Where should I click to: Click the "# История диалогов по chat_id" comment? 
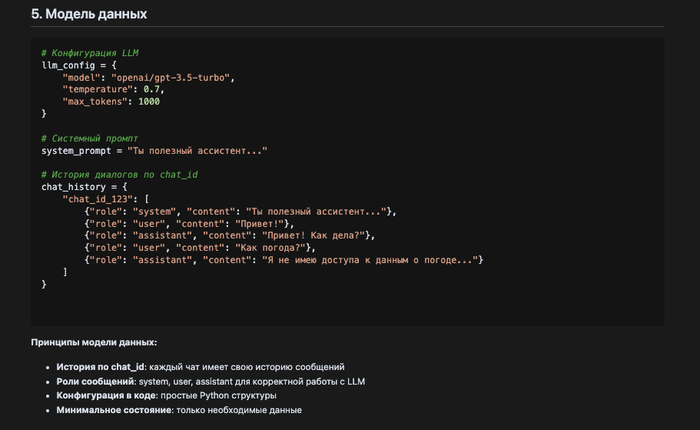coord(120,174)
